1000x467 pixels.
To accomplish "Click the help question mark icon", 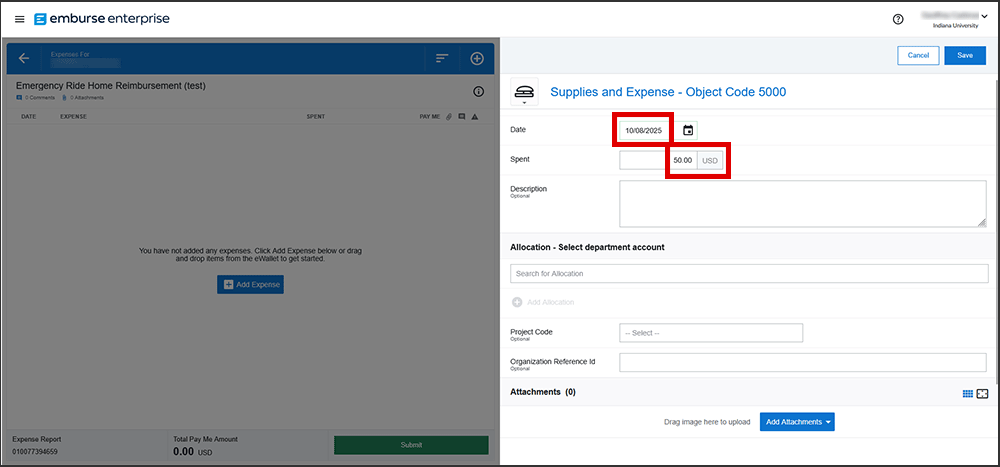I will 897,19.
